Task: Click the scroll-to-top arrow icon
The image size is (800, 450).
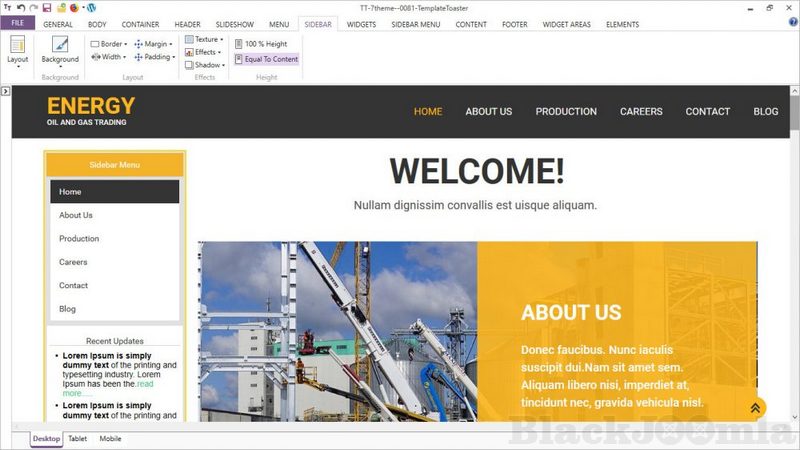Action: click(755, 407)
